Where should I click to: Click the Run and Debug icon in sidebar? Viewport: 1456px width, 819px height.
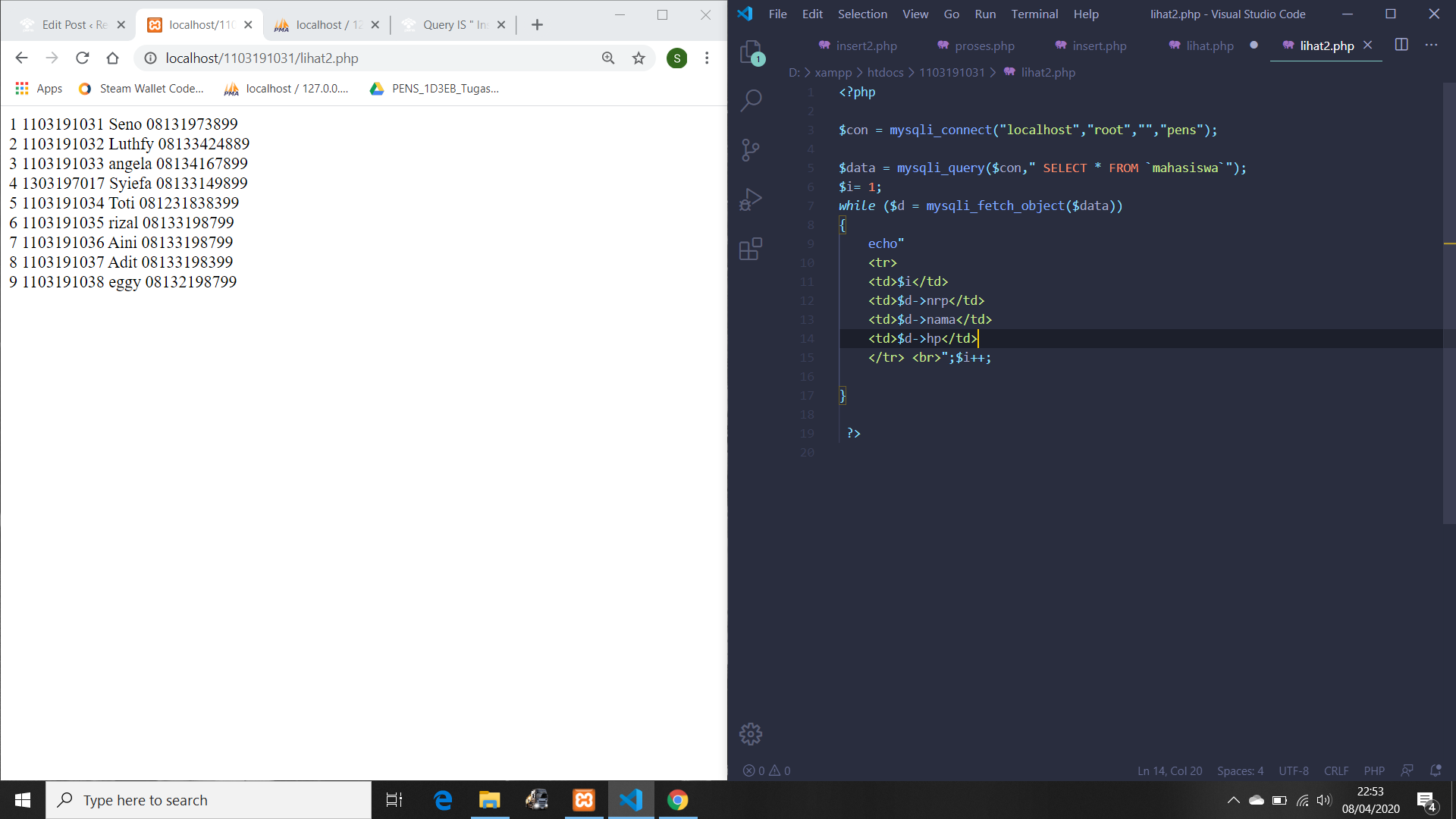click(752, 198)
